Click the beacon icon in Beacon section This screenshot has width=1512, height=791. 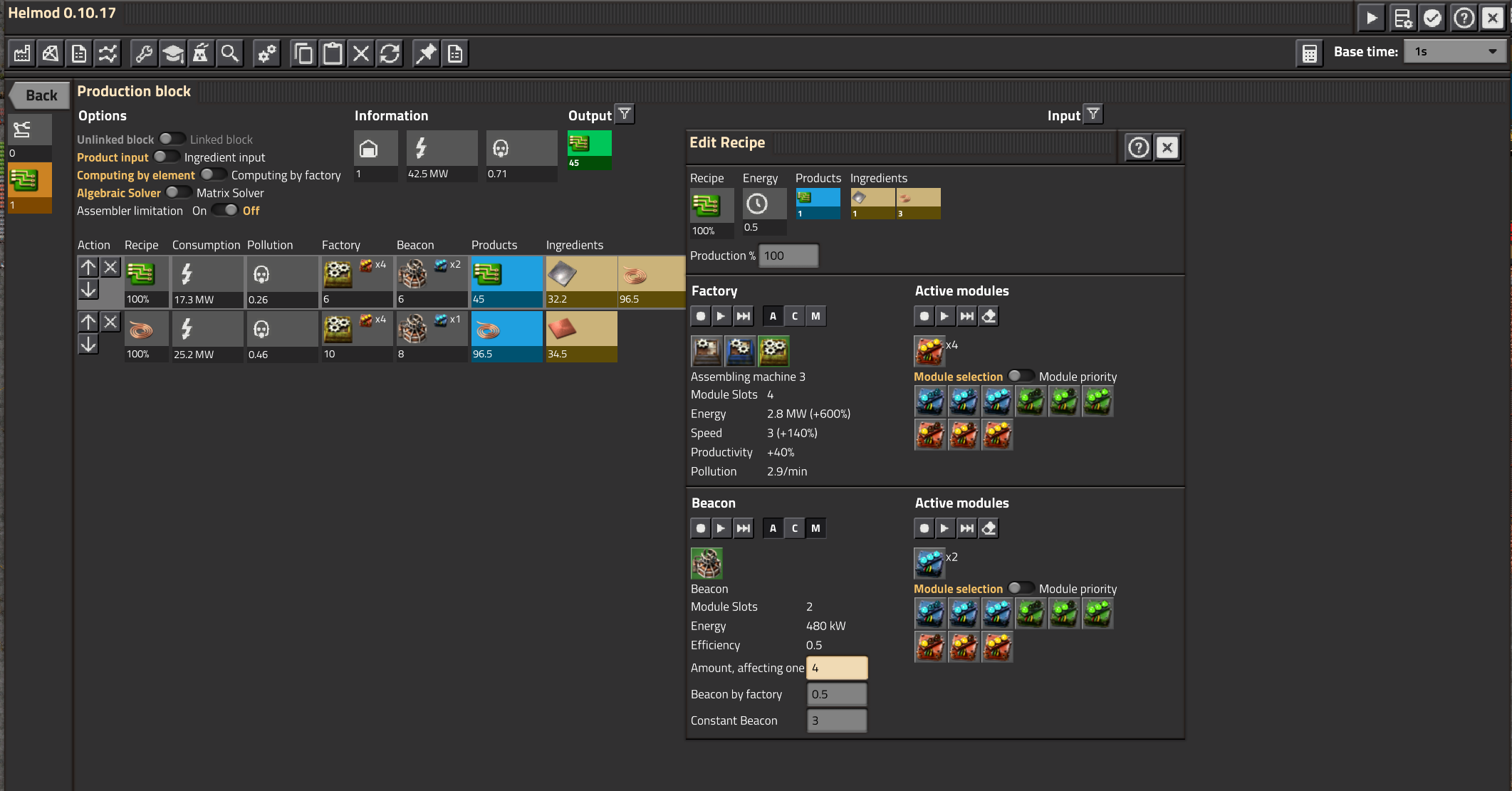[707, 563]
